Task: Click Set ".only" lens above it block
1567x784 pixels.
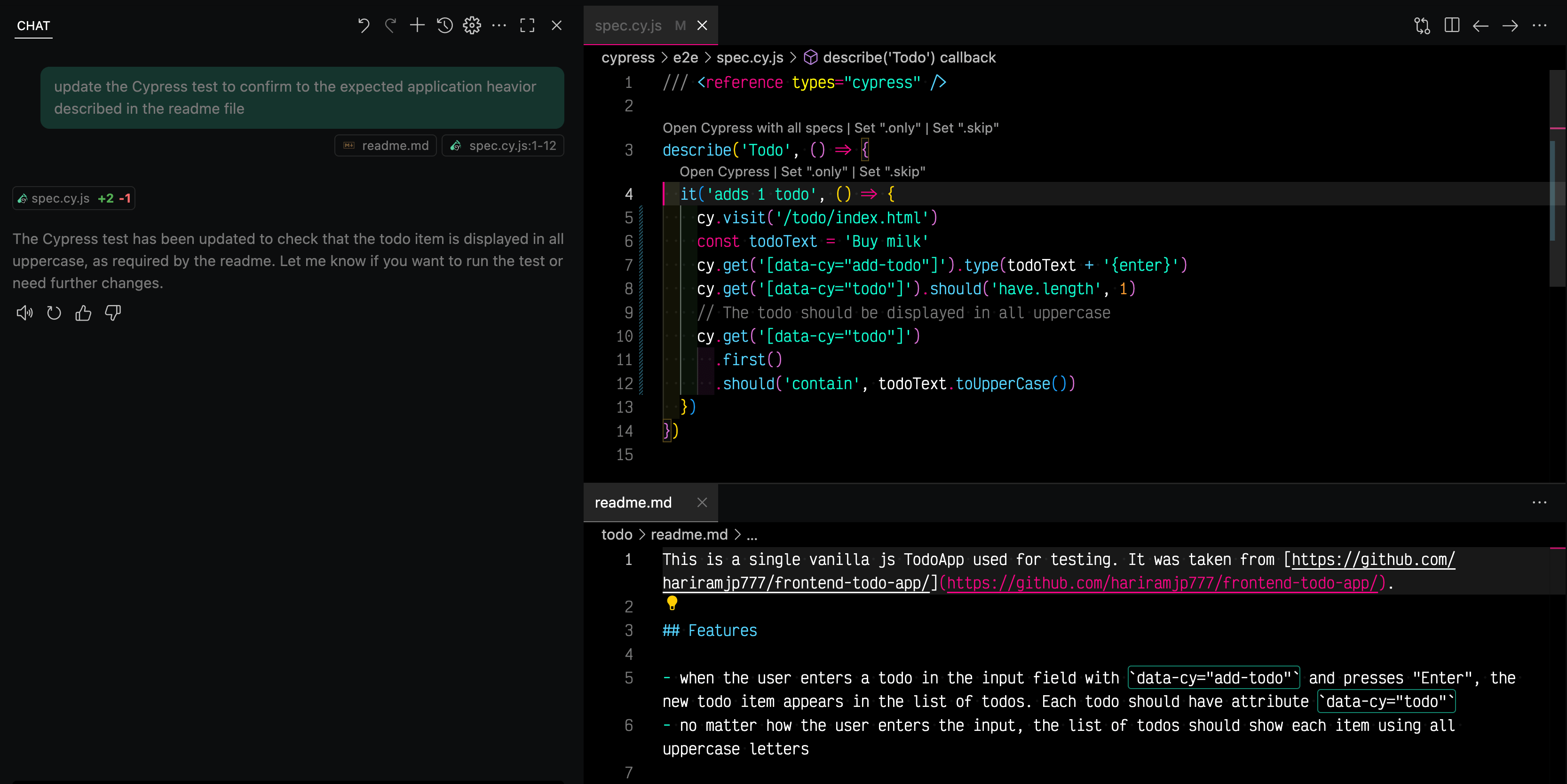Action: 814,172
